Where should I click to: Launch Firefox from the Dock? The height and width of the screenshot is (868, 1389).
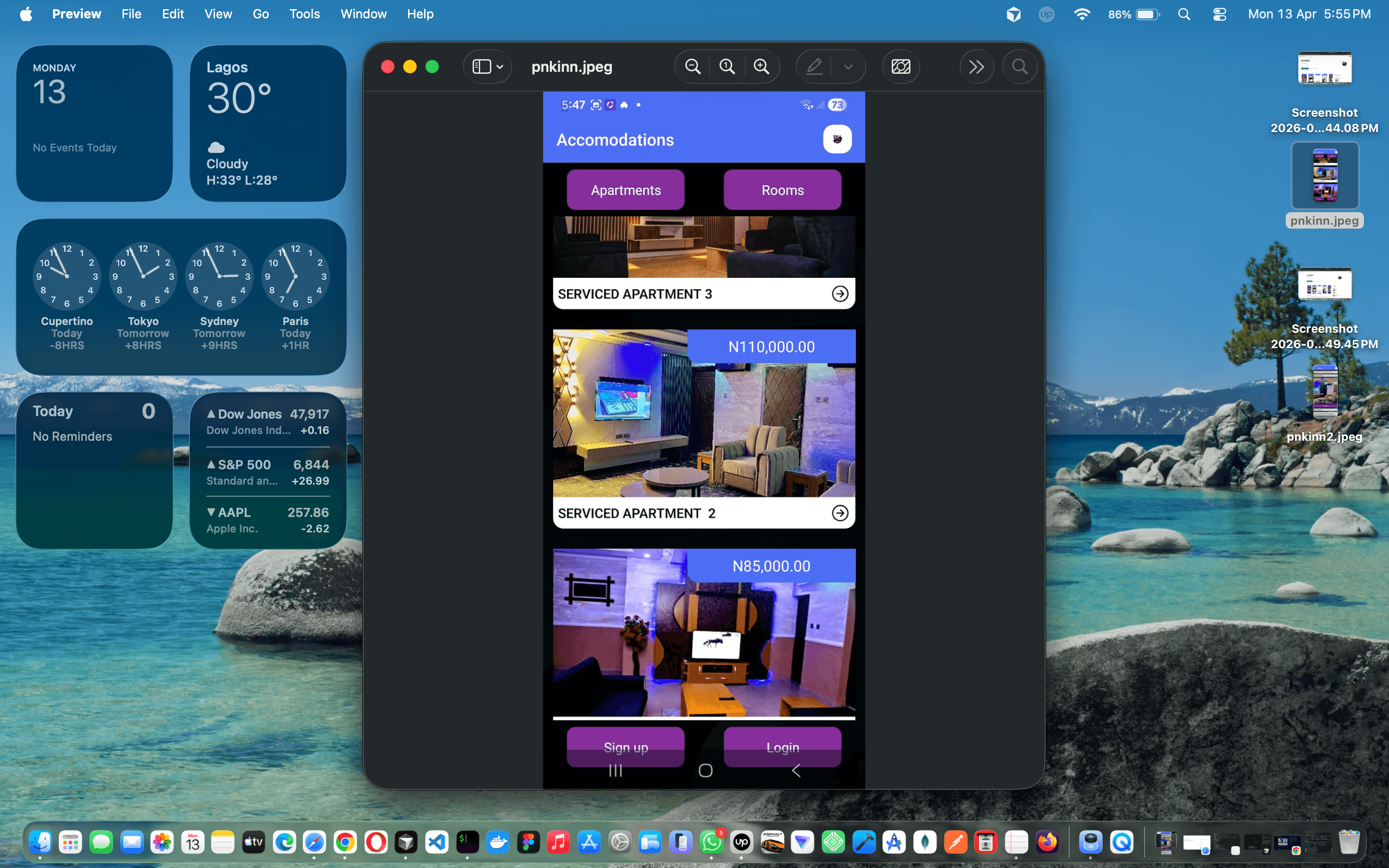click(x=1048, y=842)
